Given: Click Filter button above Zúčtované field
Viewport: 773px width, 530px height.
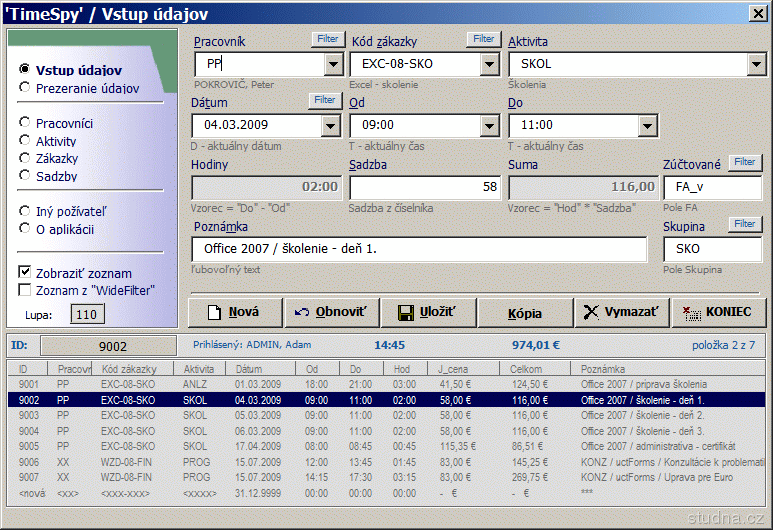Looking at the screenshot, I should point(744,162).
